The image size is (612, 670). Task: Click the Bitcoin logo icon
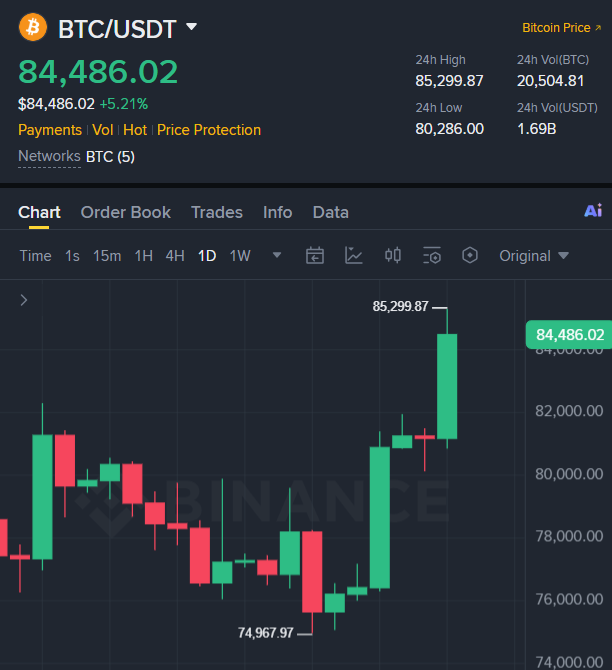pos(33,27)
